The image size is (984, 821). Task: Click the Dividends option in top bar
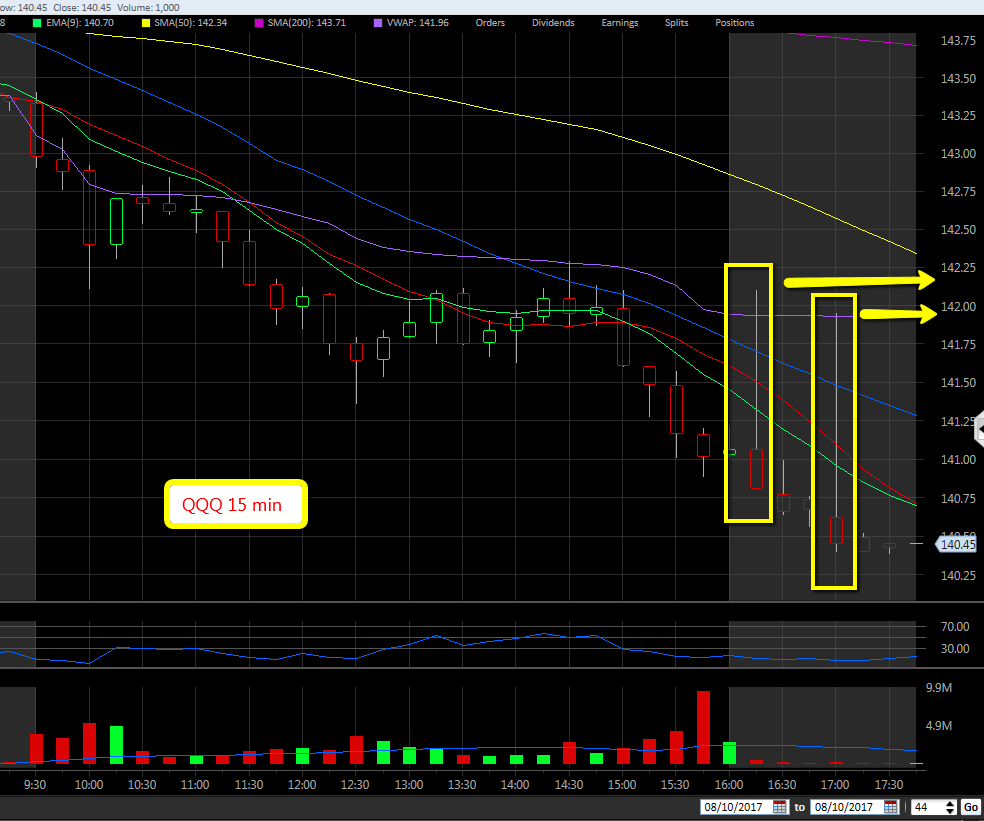pos(553,22)
